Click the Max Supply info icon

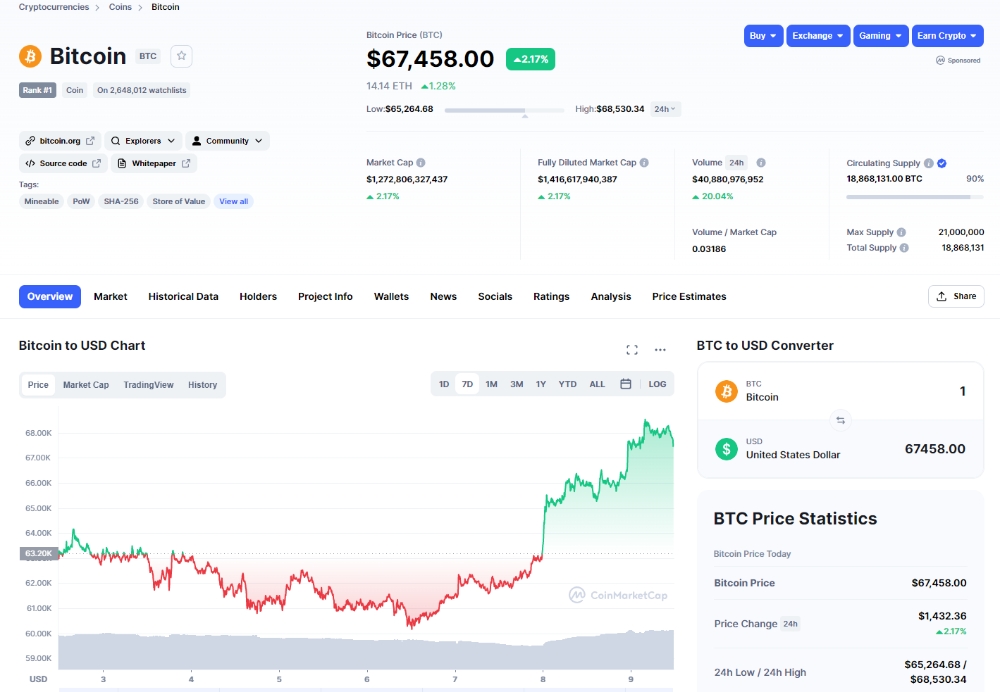click(x=901, y=232)
